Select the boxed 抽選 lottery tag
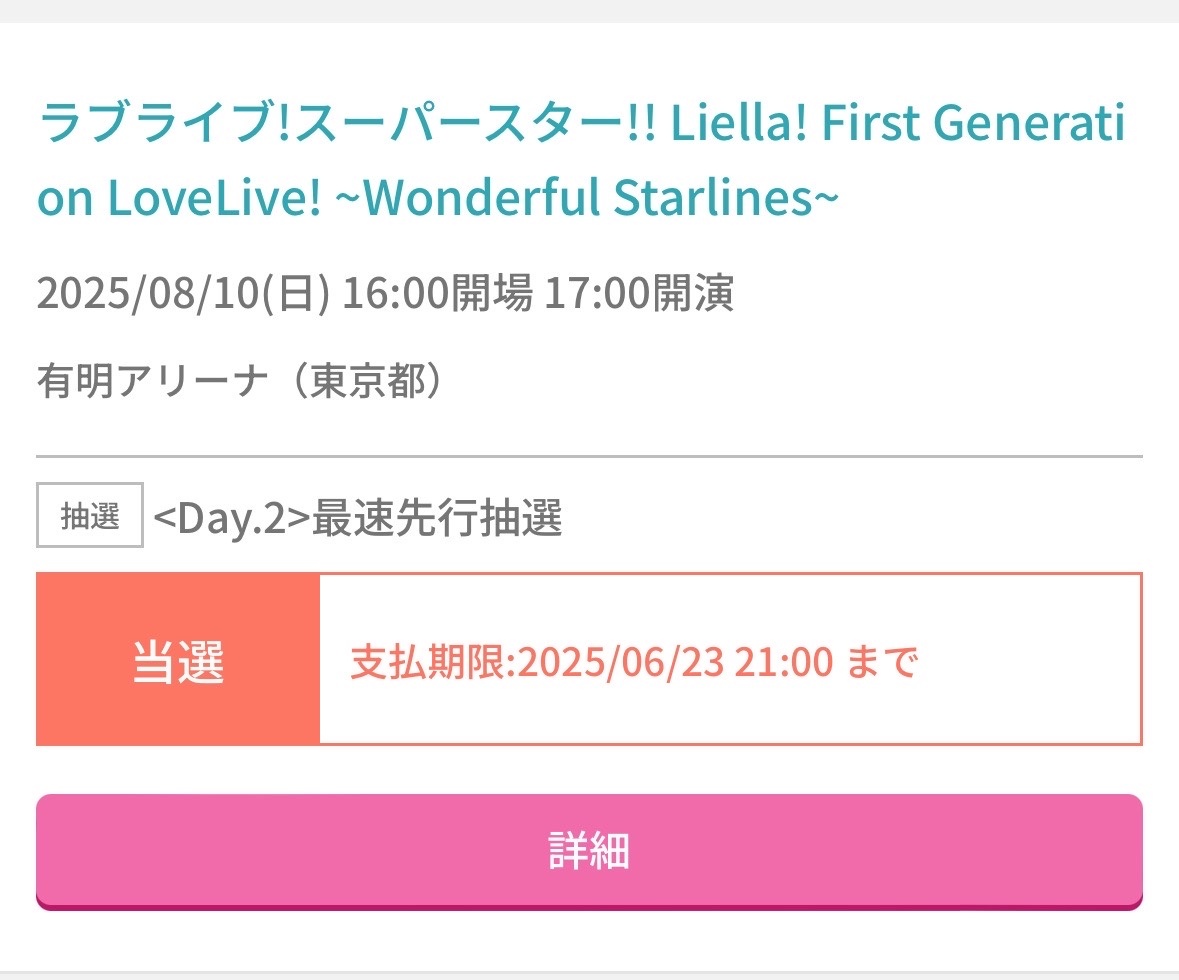Viewport: 1179px width, 980px height. click(90, 515)
